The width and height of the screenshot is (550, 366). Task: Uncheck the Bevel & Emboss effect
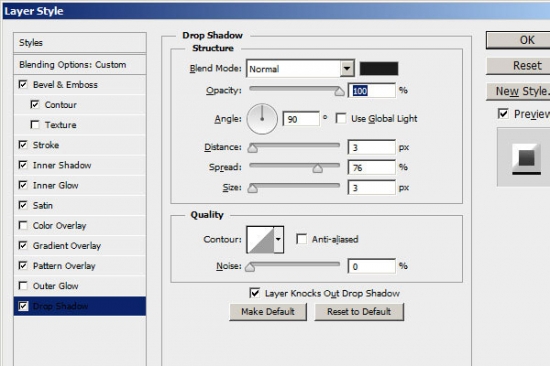[x=23, y=85]
